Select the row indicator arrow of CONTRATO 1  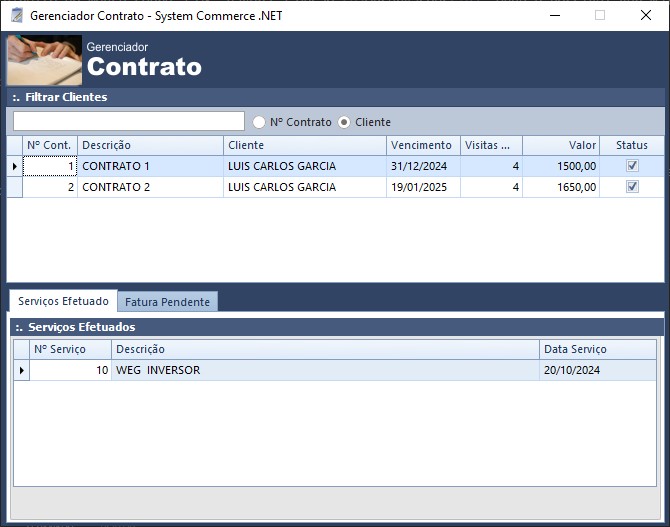pyautogui.click(x=15, y=166)
